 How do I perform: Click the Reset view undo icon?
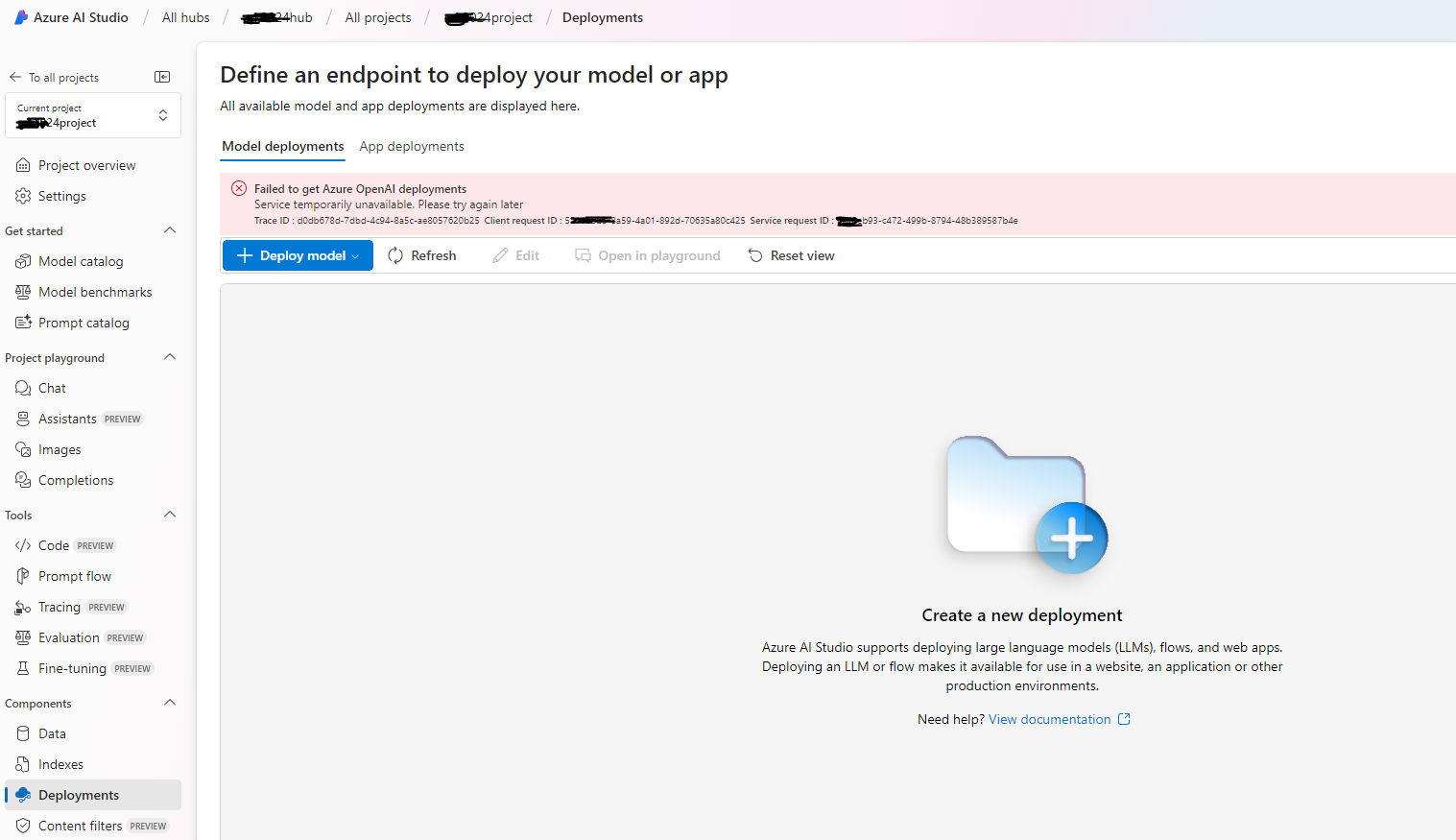(x=755, y=255)
